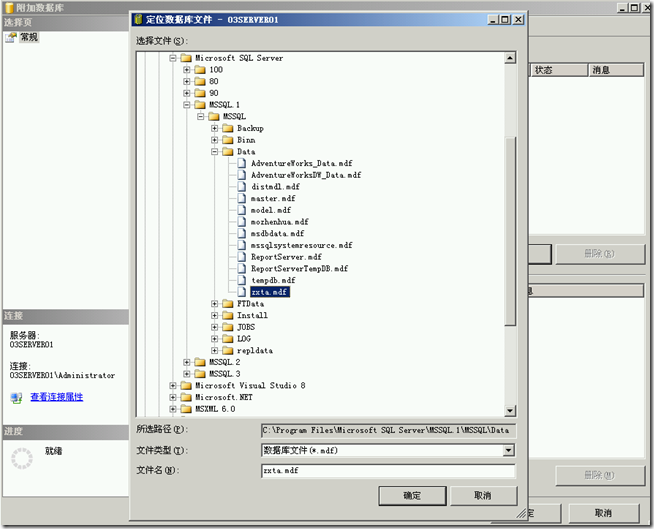
Task: Click the MSSQL.3 folder icon
Action: (200, 374)
